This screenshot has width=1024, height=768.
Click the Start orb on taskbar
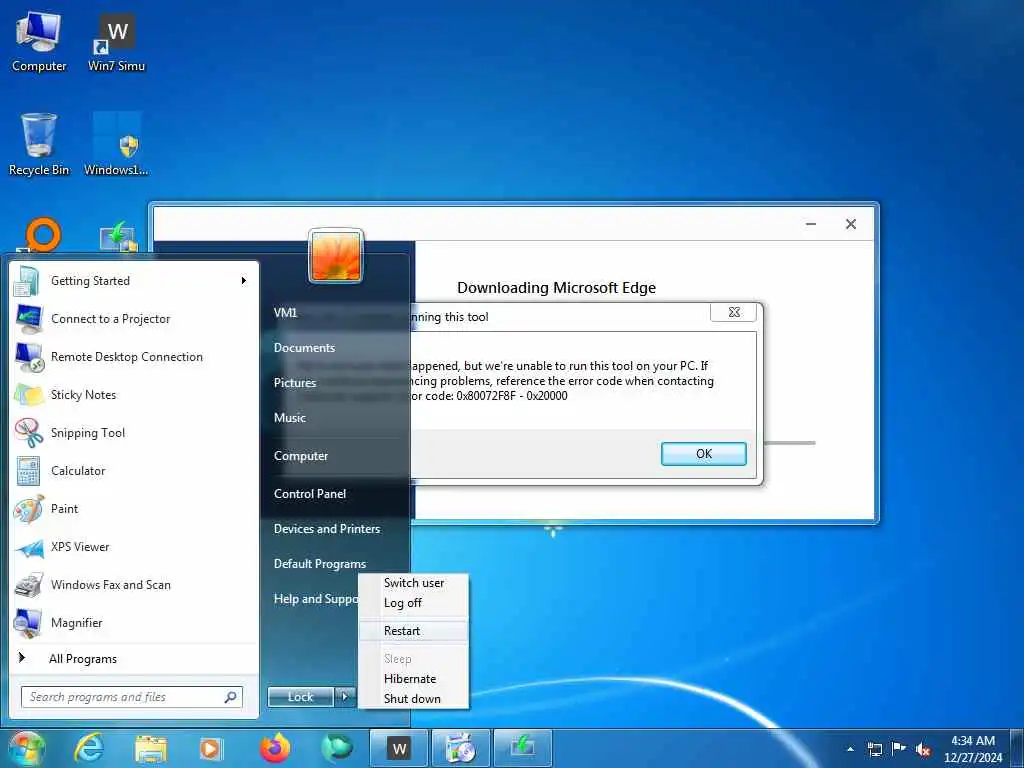pyautogui.click(x=26, y=748)
